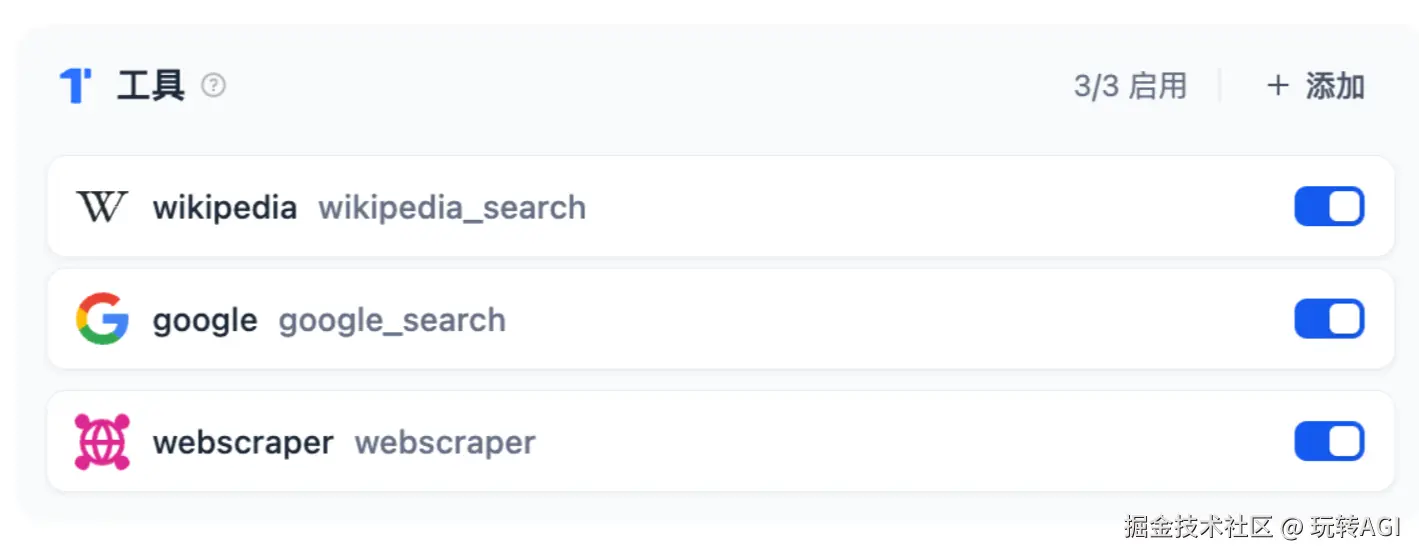The height and width of the screenshot is (558, 1419).
Task: Click the 掘金技术社区 watermark text
Action: tap(1197, 527)
